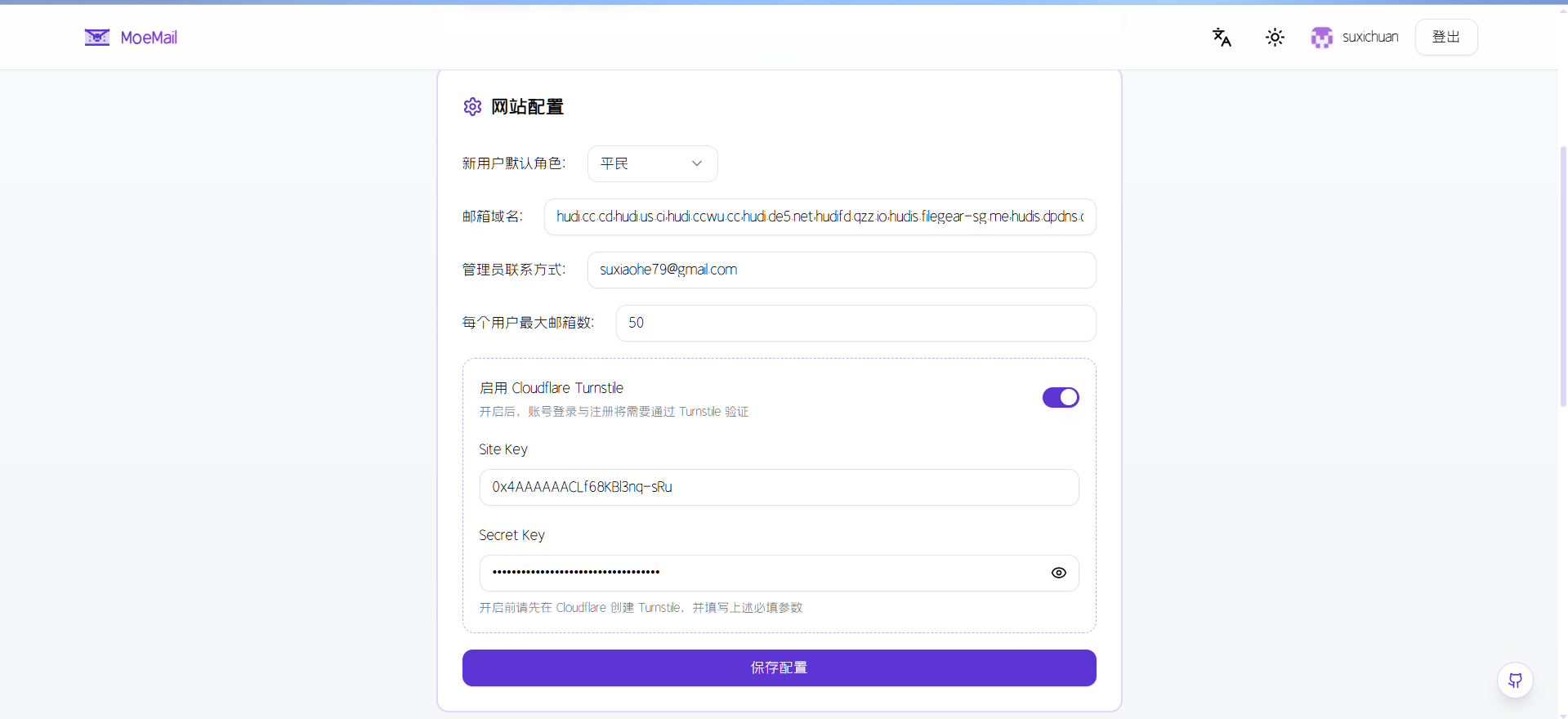Toggle the light/dark theme sun icon
The image size is (1568, 719).
coord(1275,38)
